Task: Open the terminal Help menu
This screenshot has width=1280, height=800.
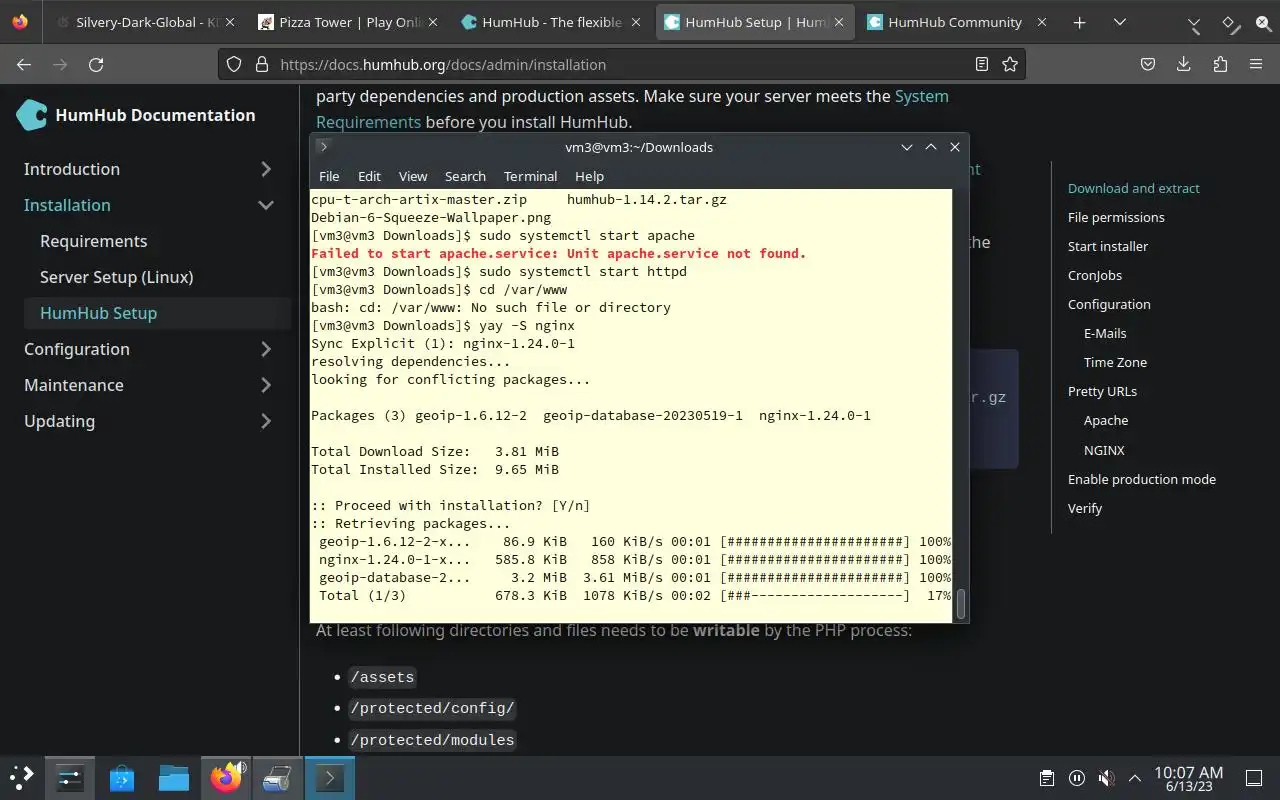Action: point(589,176)
